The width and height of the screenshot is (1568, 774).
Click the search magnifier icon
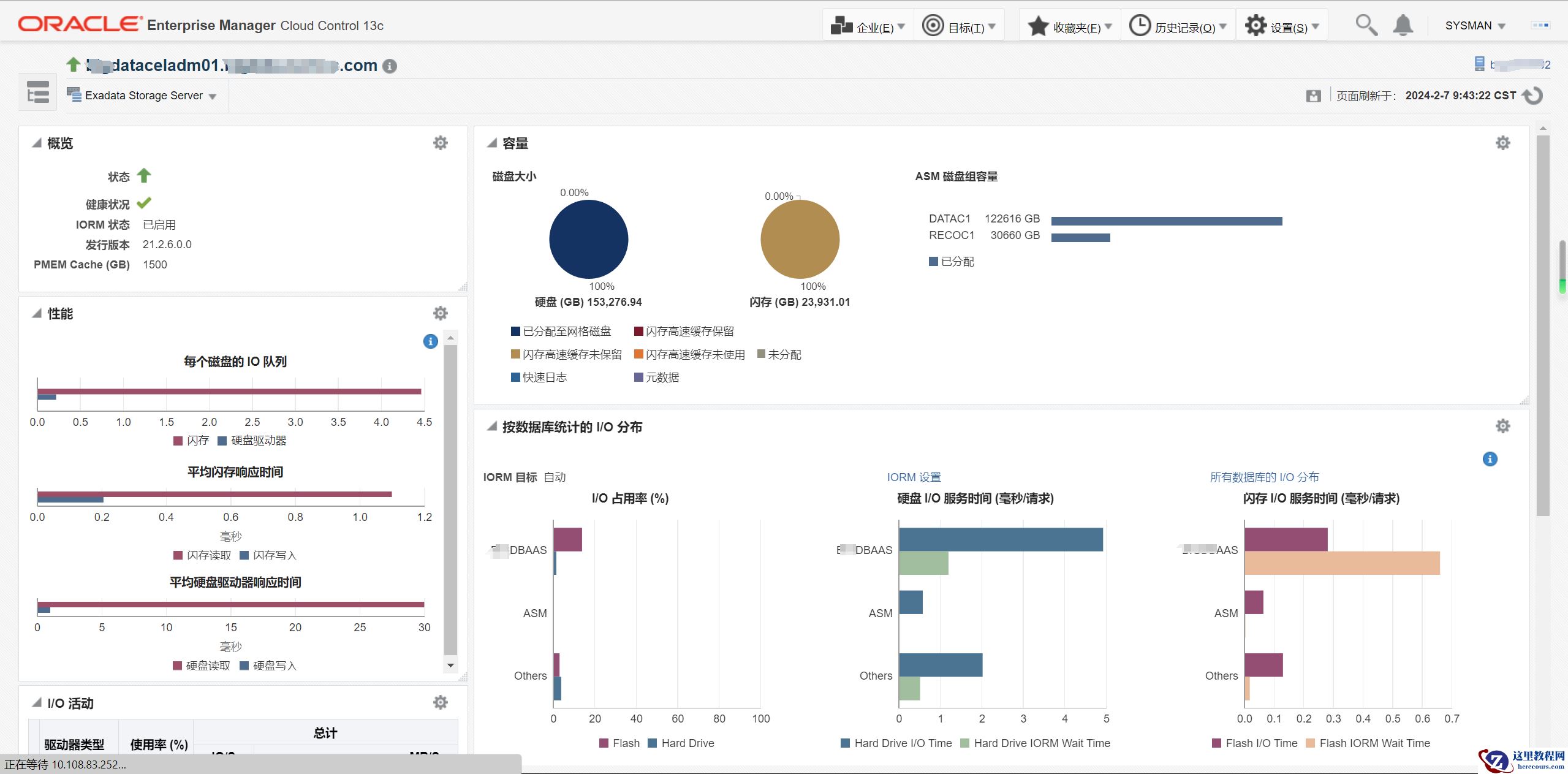point(1366,26)
